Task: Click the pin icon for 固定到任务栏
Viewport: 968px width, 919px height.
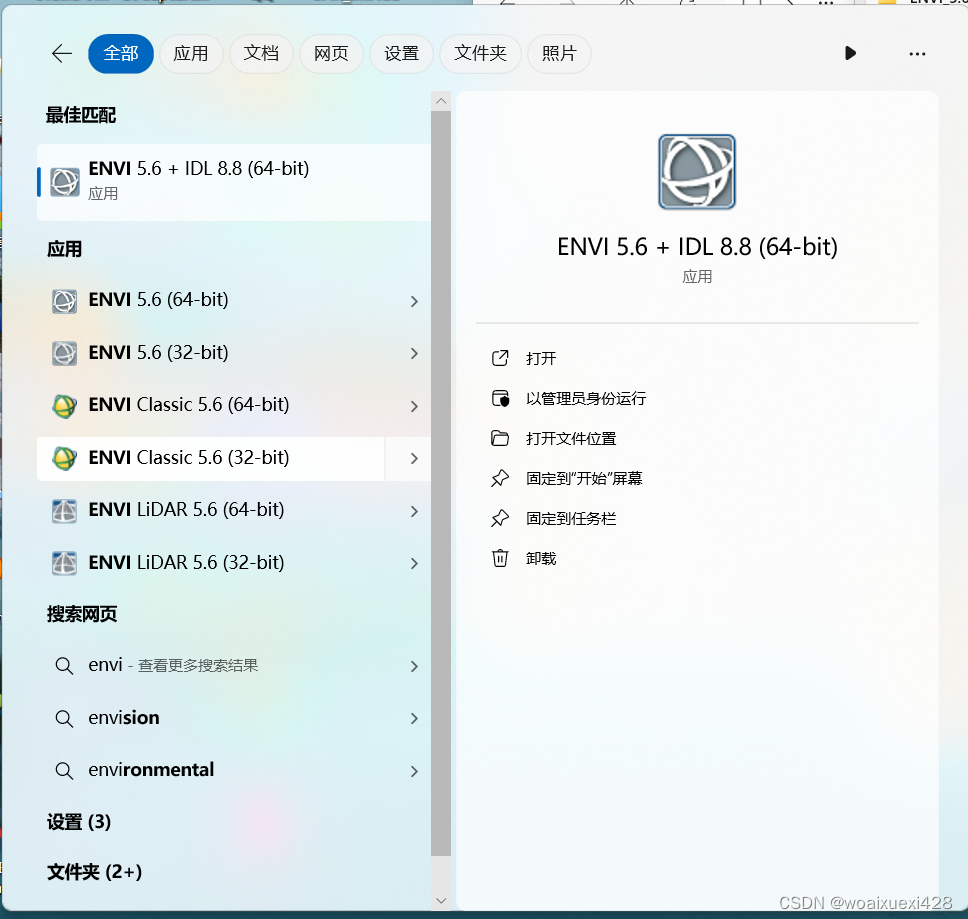Action: pyautogui.click(x=499, y=518)
